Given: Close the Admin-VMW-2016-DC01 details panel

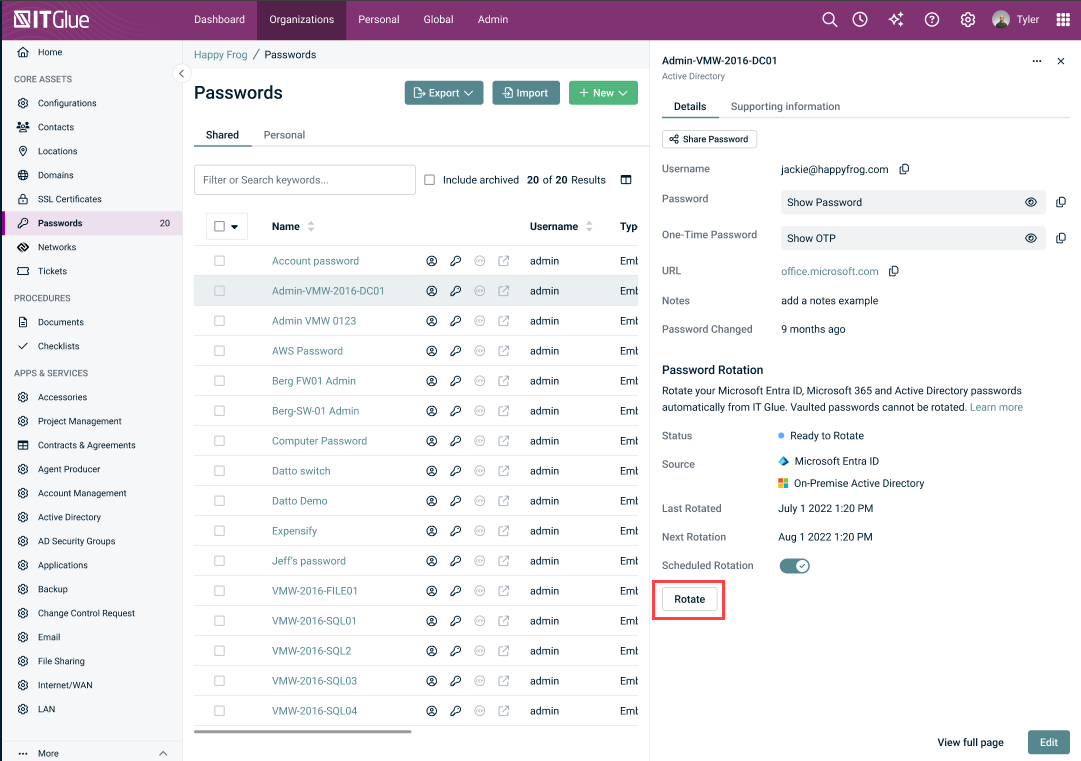Looking at the screenshot, I should tap(1060, 61).
